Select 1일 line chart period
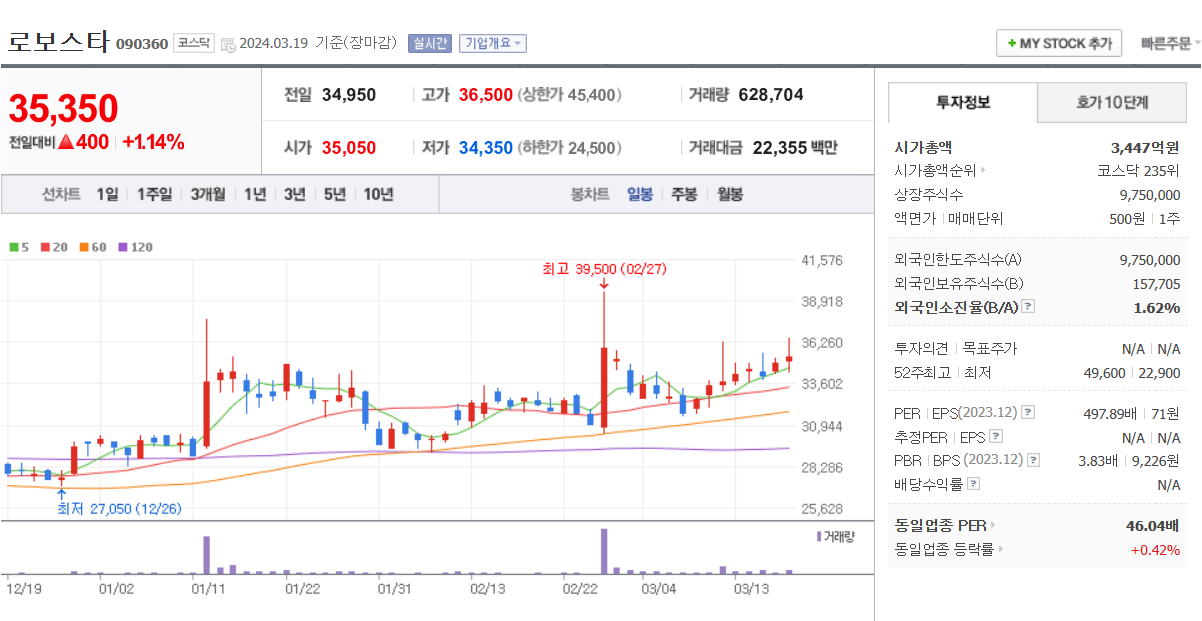1202x621 pixels. [x=107, y=194]
